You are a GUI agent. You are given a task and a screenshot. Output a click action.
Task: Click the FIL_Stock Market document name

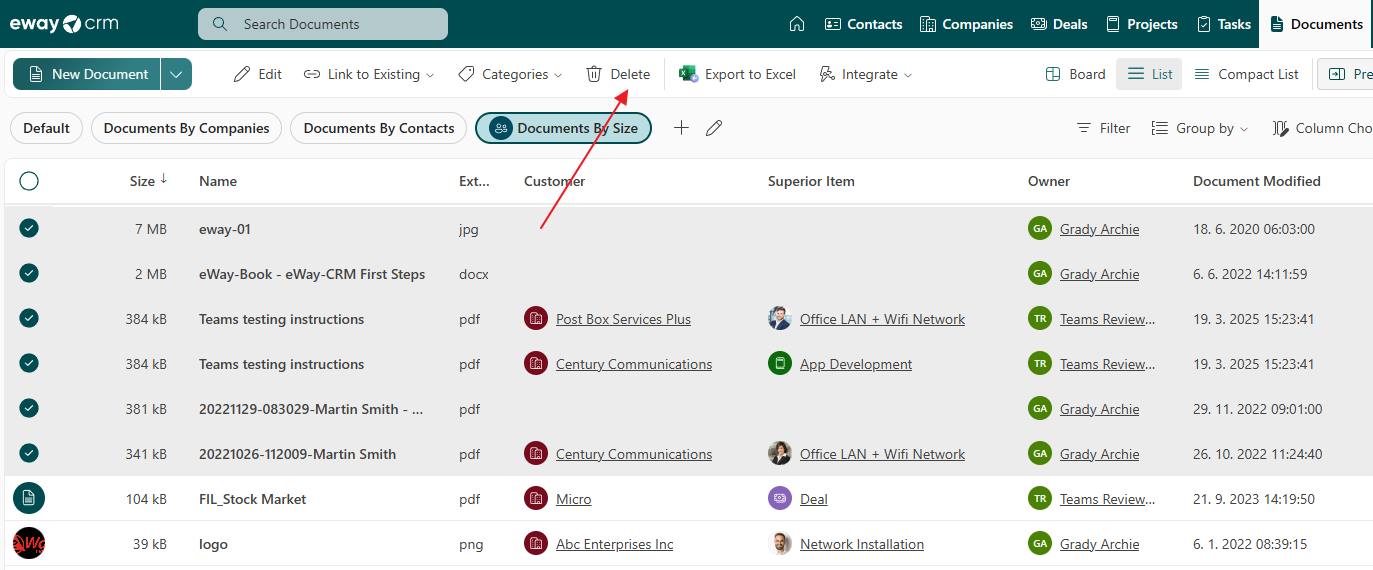pos(253,499)
